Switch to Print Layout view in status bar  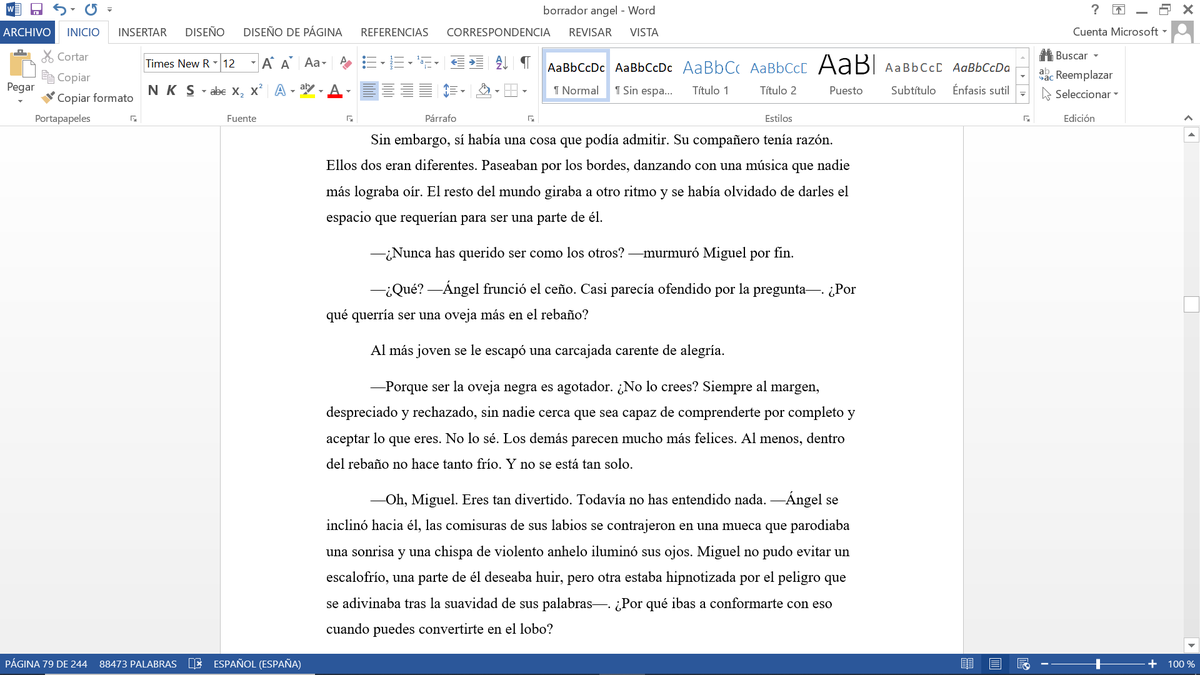(x=995, y=664)
